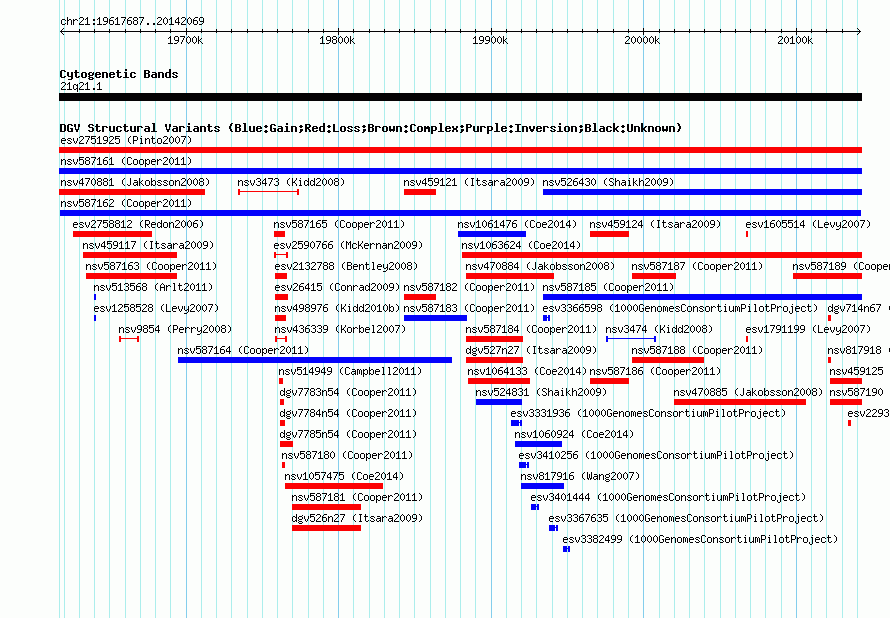Click nsv470885 (Jakobsson2008) label
Image resolution: width=890 pixels, height=618 pixels.
pos(748,392)
